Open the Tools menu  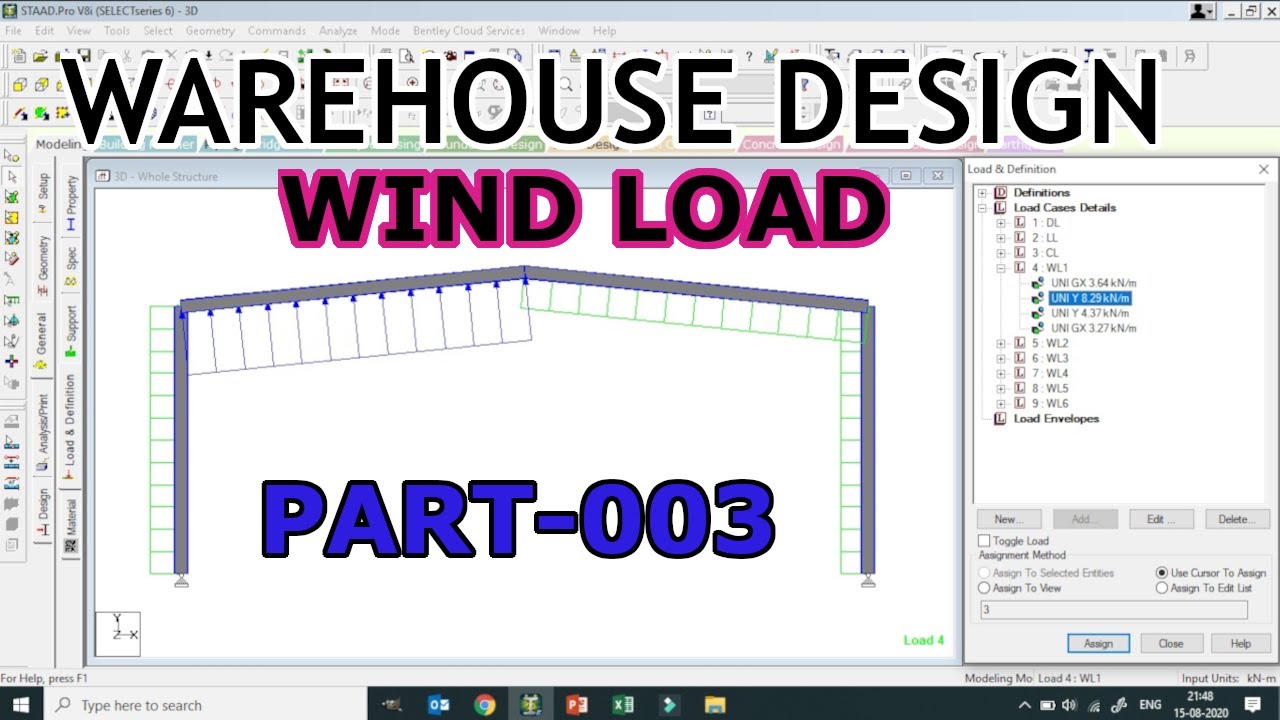117,31
